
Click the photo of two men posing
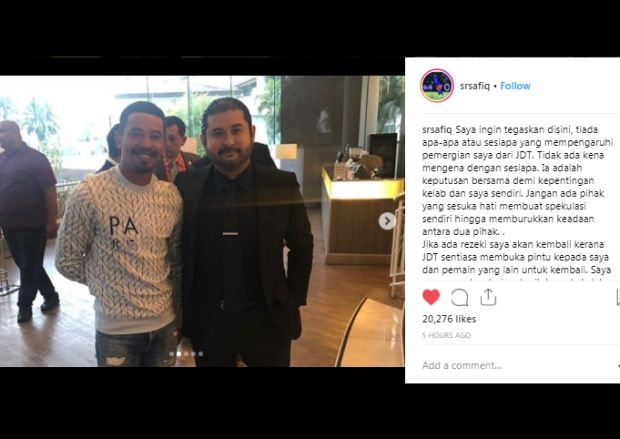[202, 221]
